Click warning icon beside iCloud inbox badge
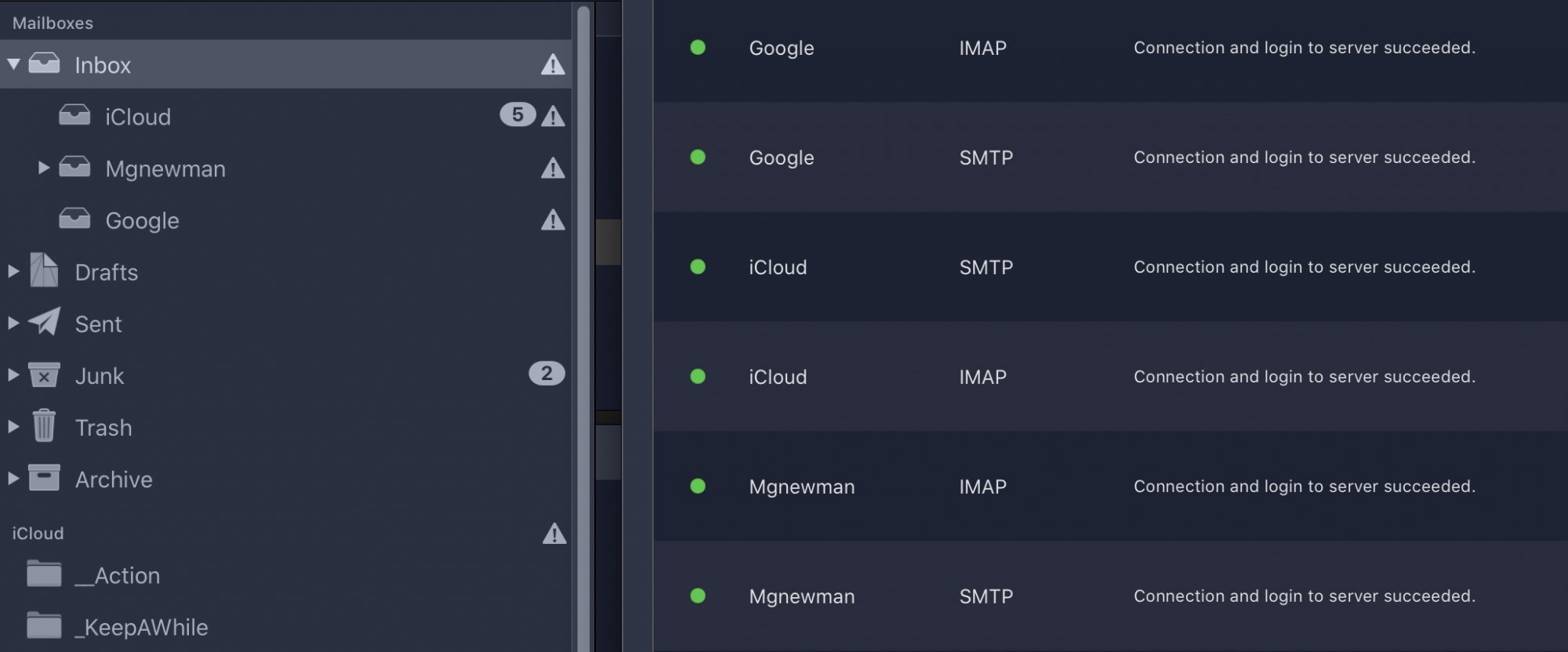Screen dimensions: 1568x652 click(553, 116)
